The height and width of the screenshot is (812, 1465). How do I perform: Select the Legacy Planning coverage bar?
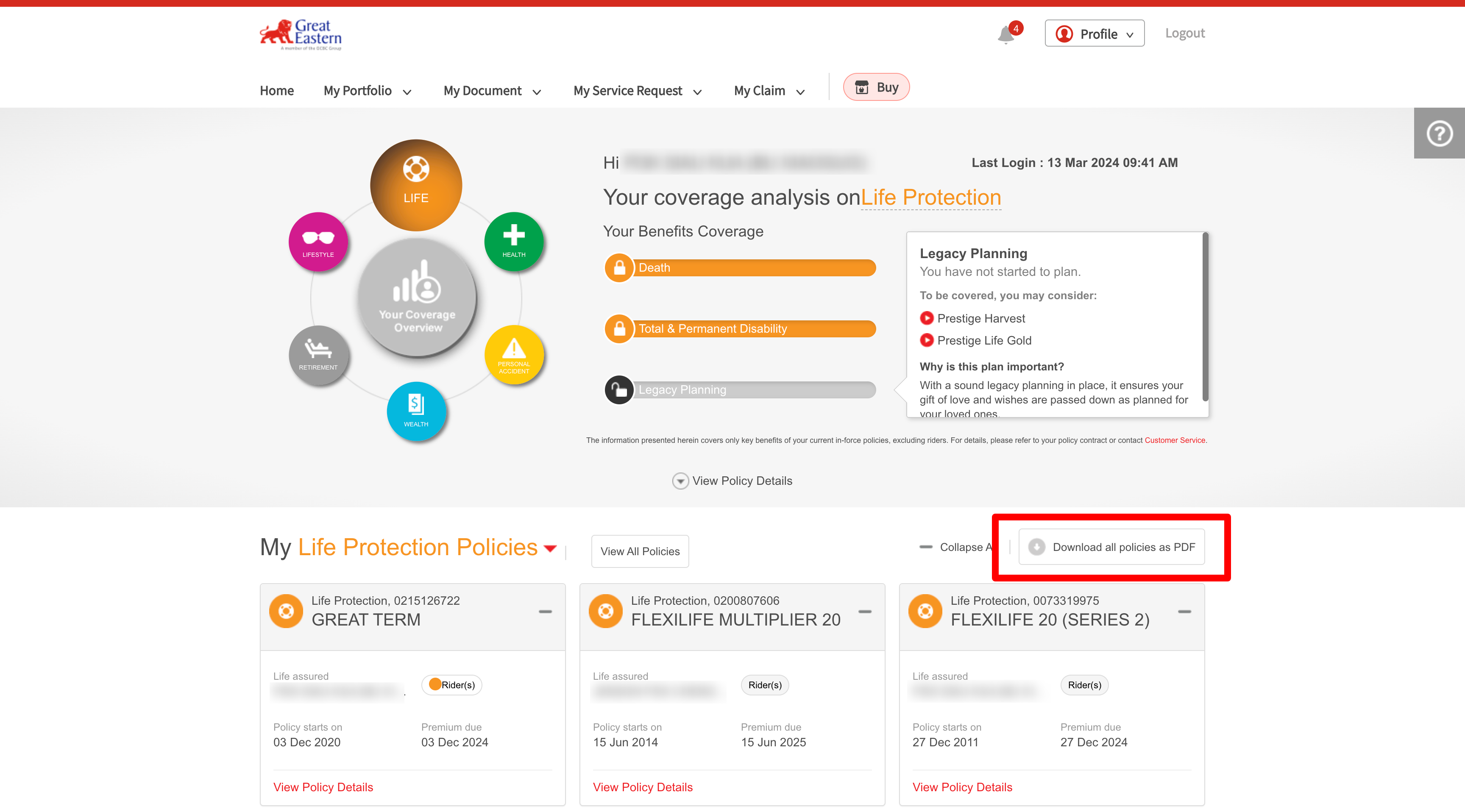[754, 390]
